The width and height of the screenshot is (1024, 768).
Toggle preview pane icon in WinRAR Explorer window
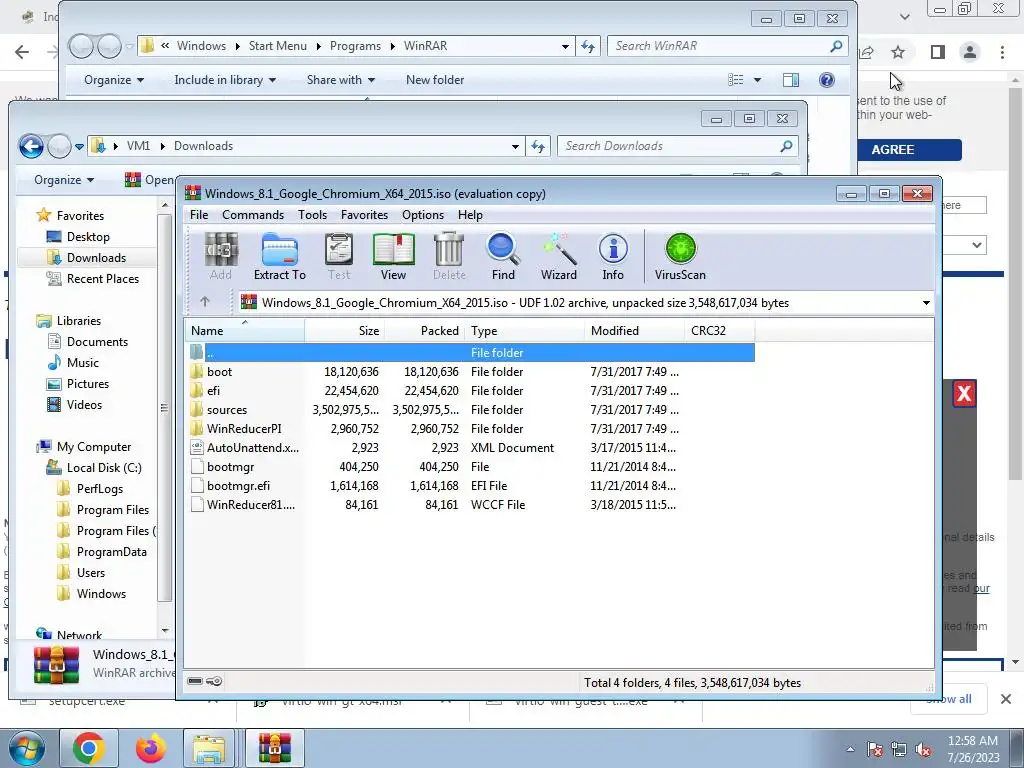click(791, 80)
